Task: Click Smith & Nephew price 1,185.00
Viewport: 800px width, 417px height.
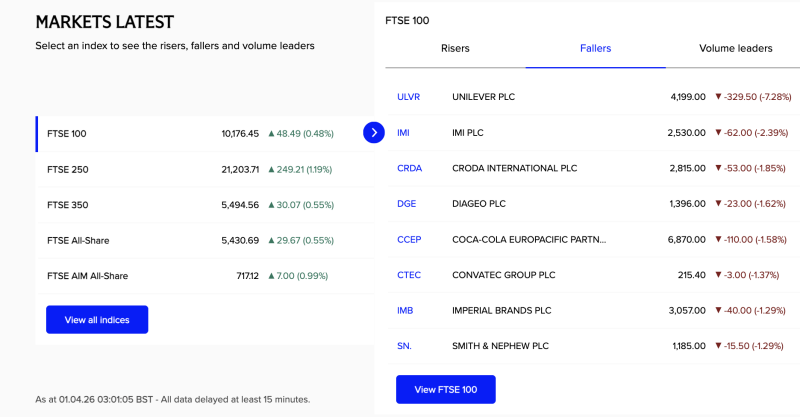Action: pos(689,346)
